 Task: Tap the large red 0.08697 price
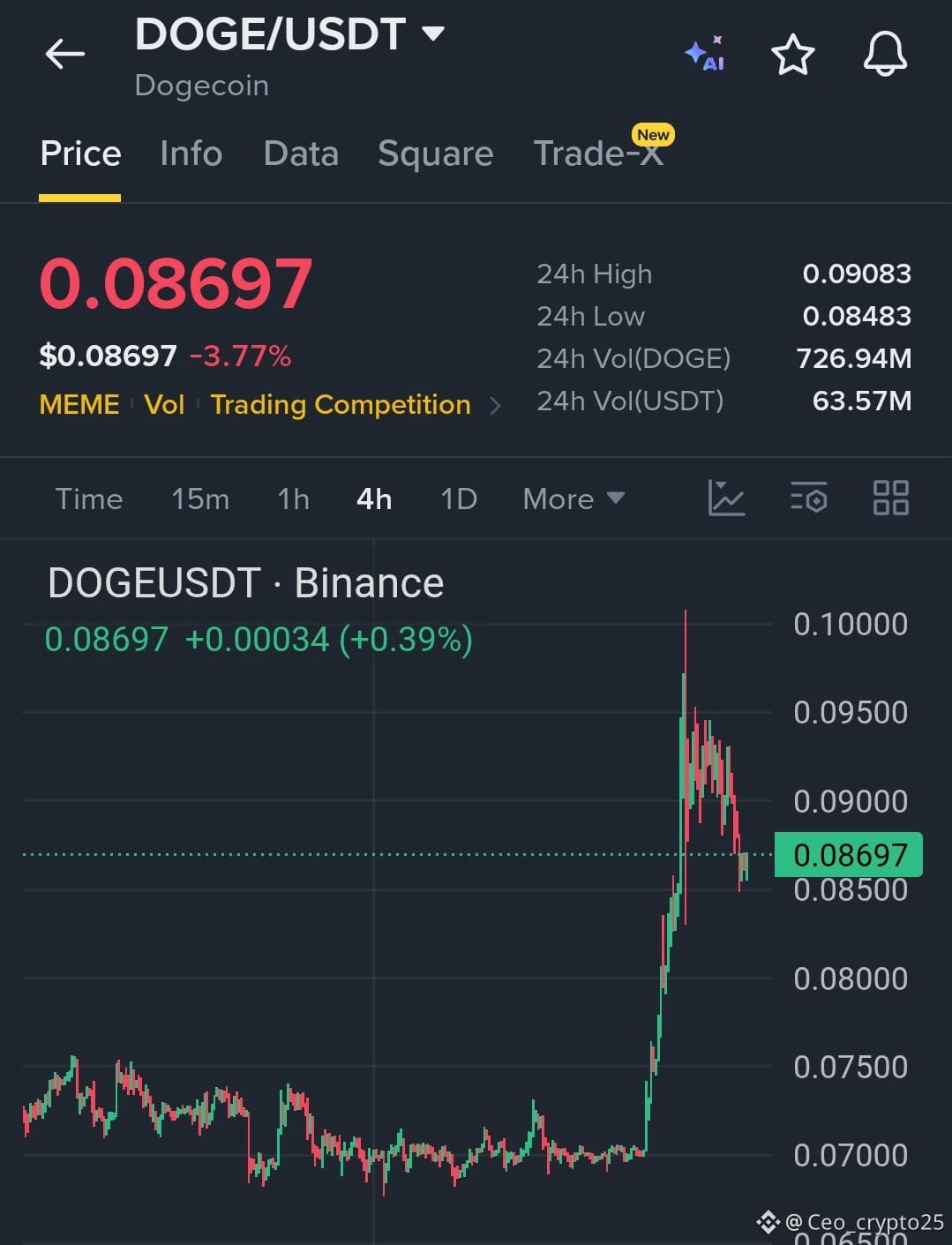point(176,283)
